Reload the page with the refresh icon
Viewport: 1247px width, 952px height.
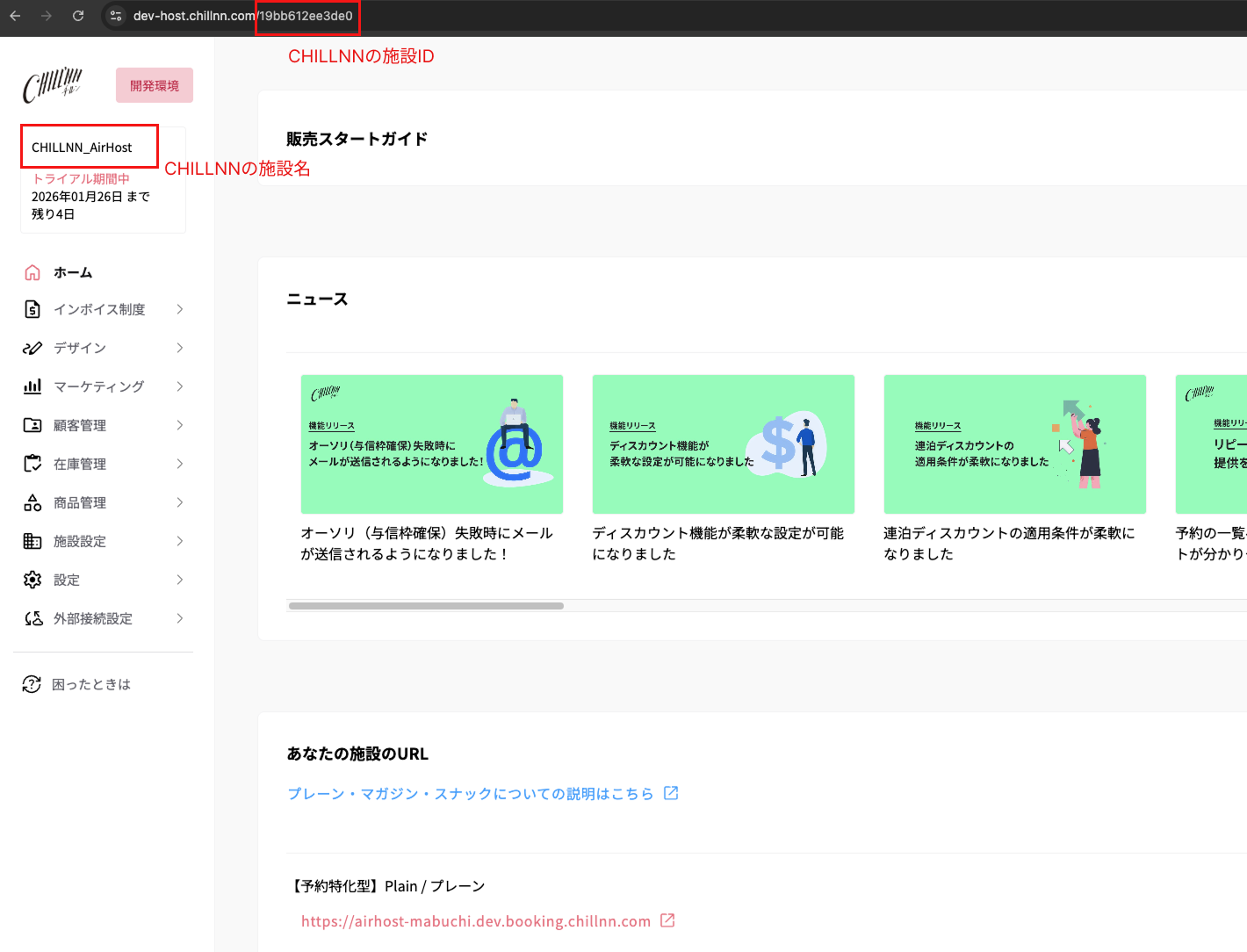click(78, 16)
